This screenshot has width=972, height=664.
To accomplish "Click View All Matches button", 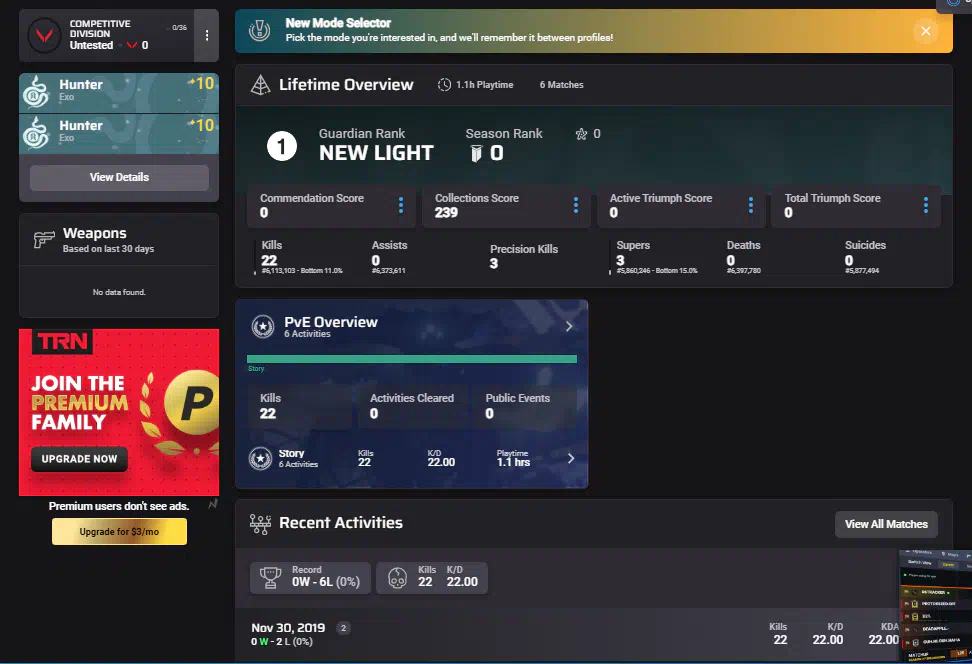I will point(886,524).
